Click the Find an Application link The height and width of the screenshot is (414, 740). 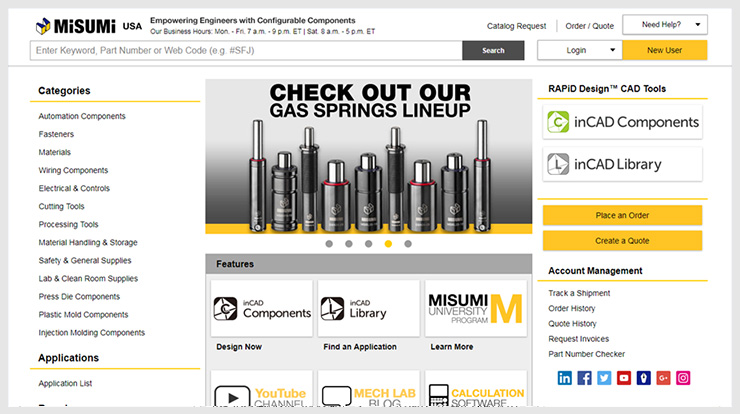click(360, 346)
